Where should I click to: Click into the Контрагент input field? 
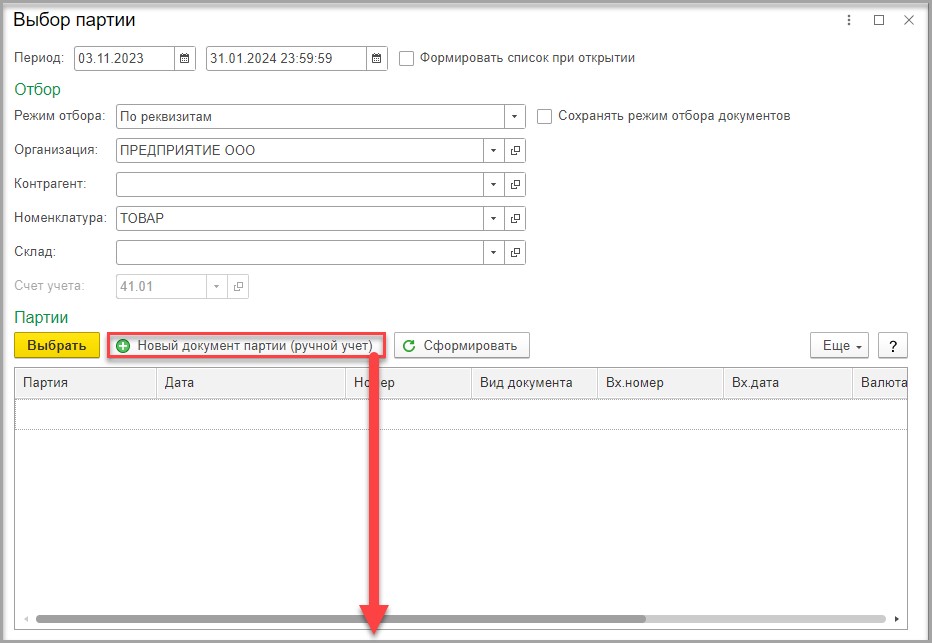click(x=300, y=184)
